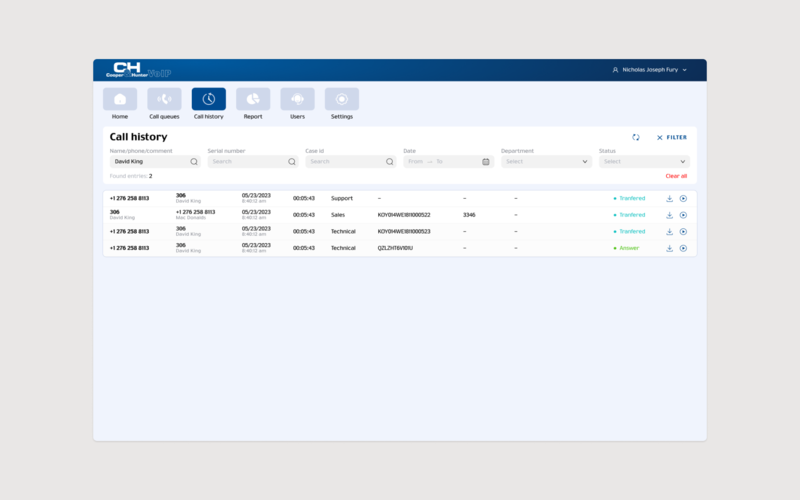Open the Call queues section
Viewport: 800px width, 500px height.
[x=164, y=99]
